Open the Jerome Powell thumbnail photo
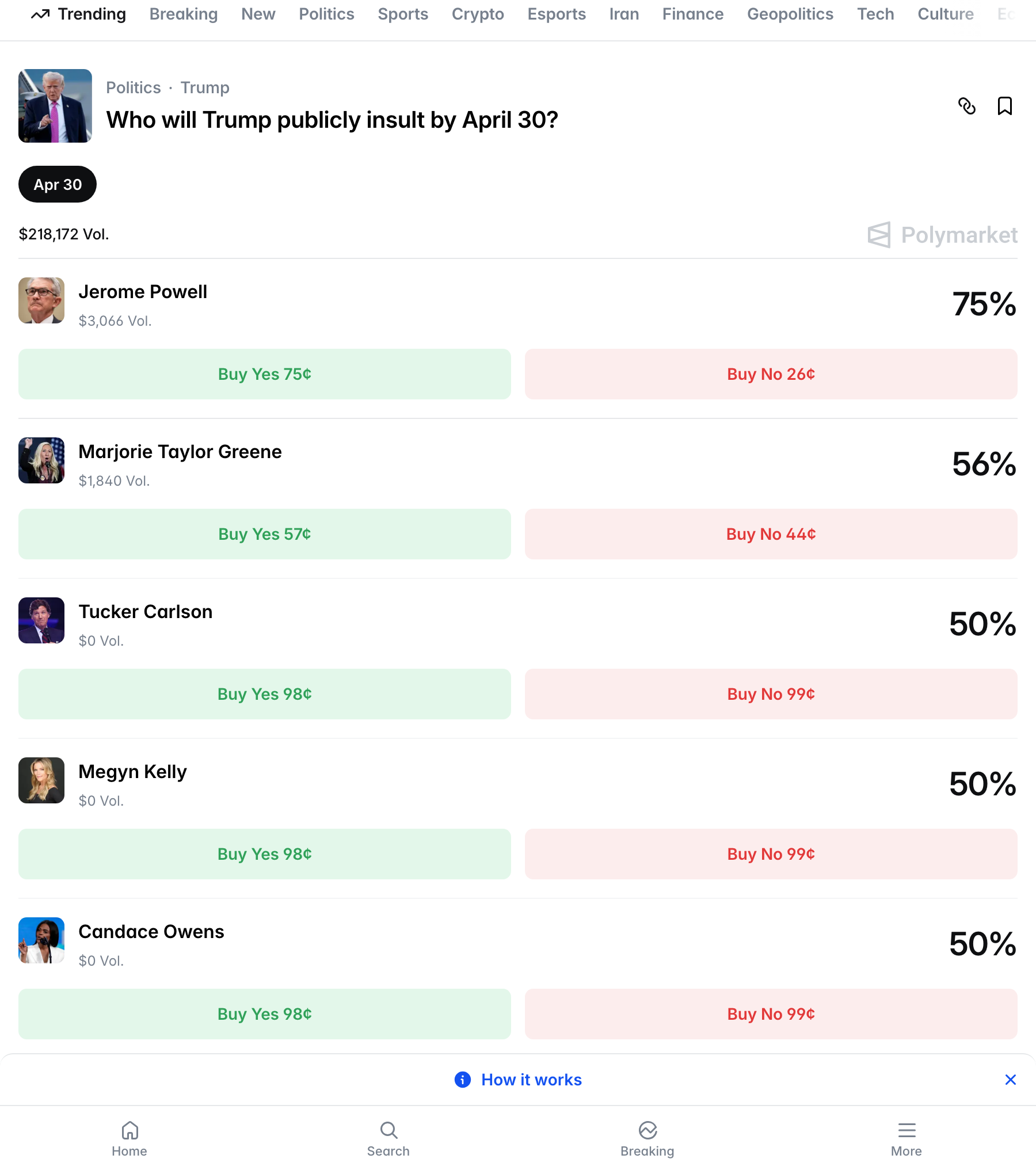 coord(41,300)
